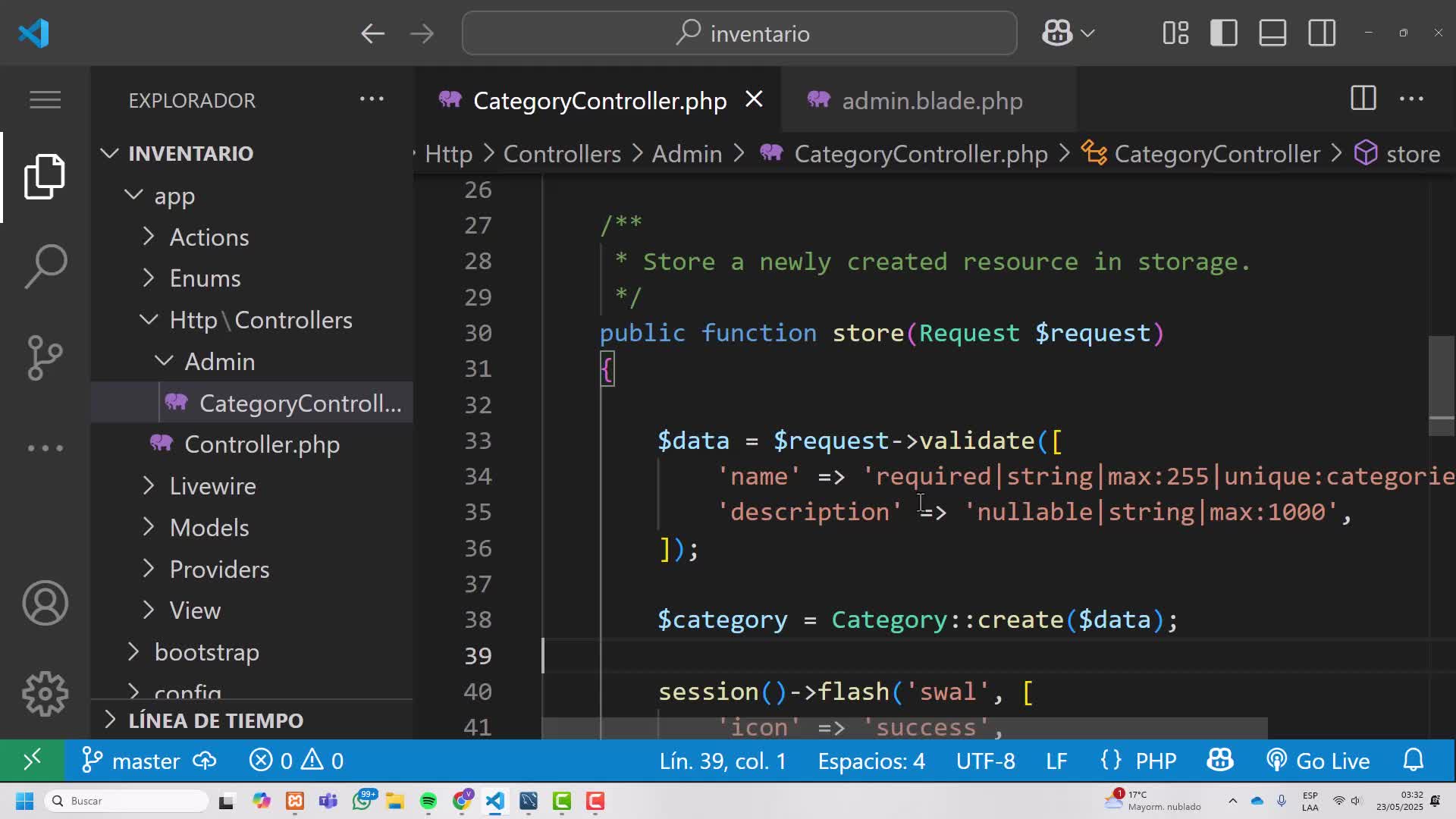Go forward with the right arrow
This screenshot has height=819, width=1456.
[x=422, y=33]
